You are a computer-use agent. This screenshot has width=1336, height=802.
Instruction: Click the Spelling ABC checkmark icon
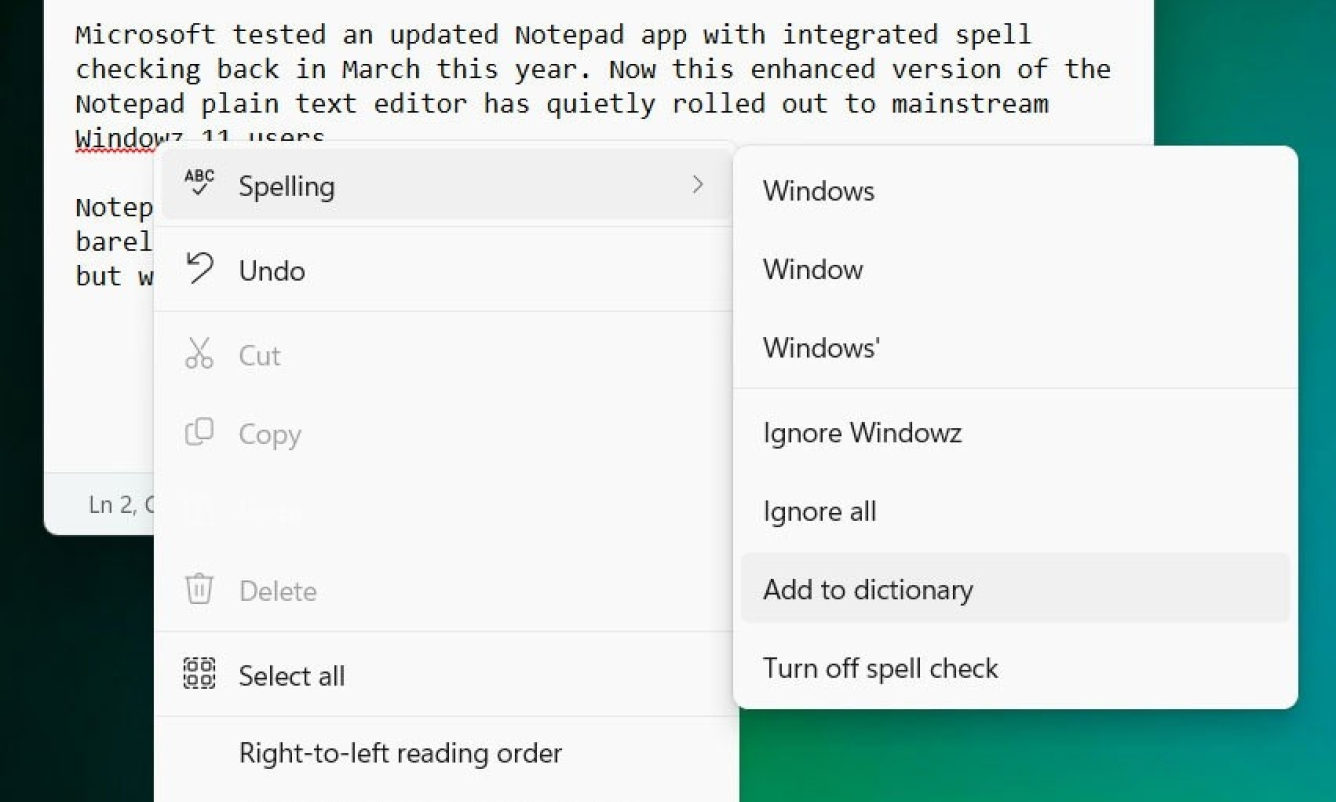(200, 182)
